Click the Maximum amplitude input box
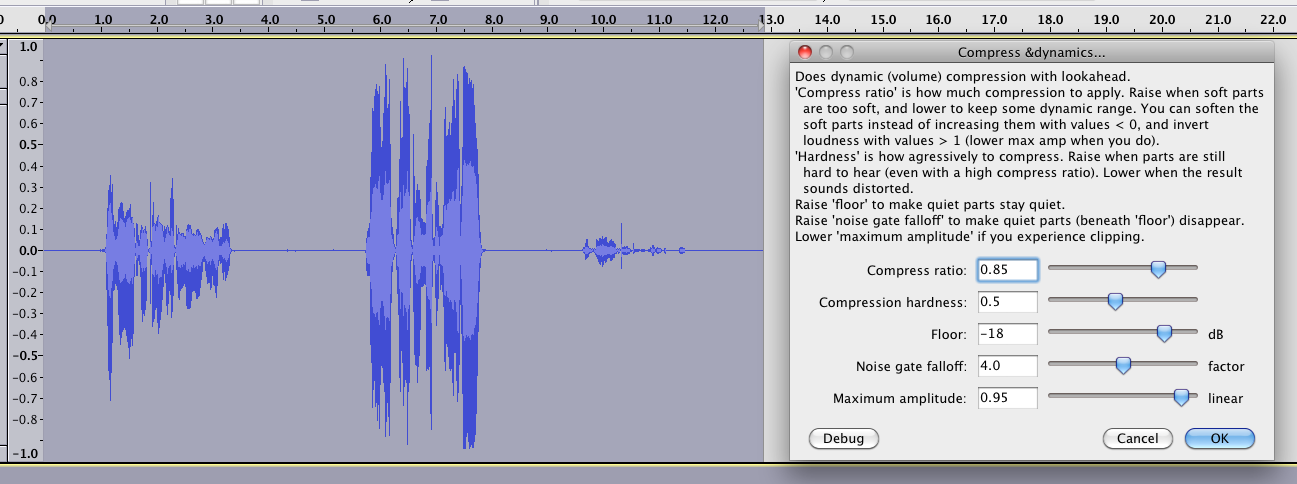This screenshot has height=484, width=1297. coord(1007,398)
